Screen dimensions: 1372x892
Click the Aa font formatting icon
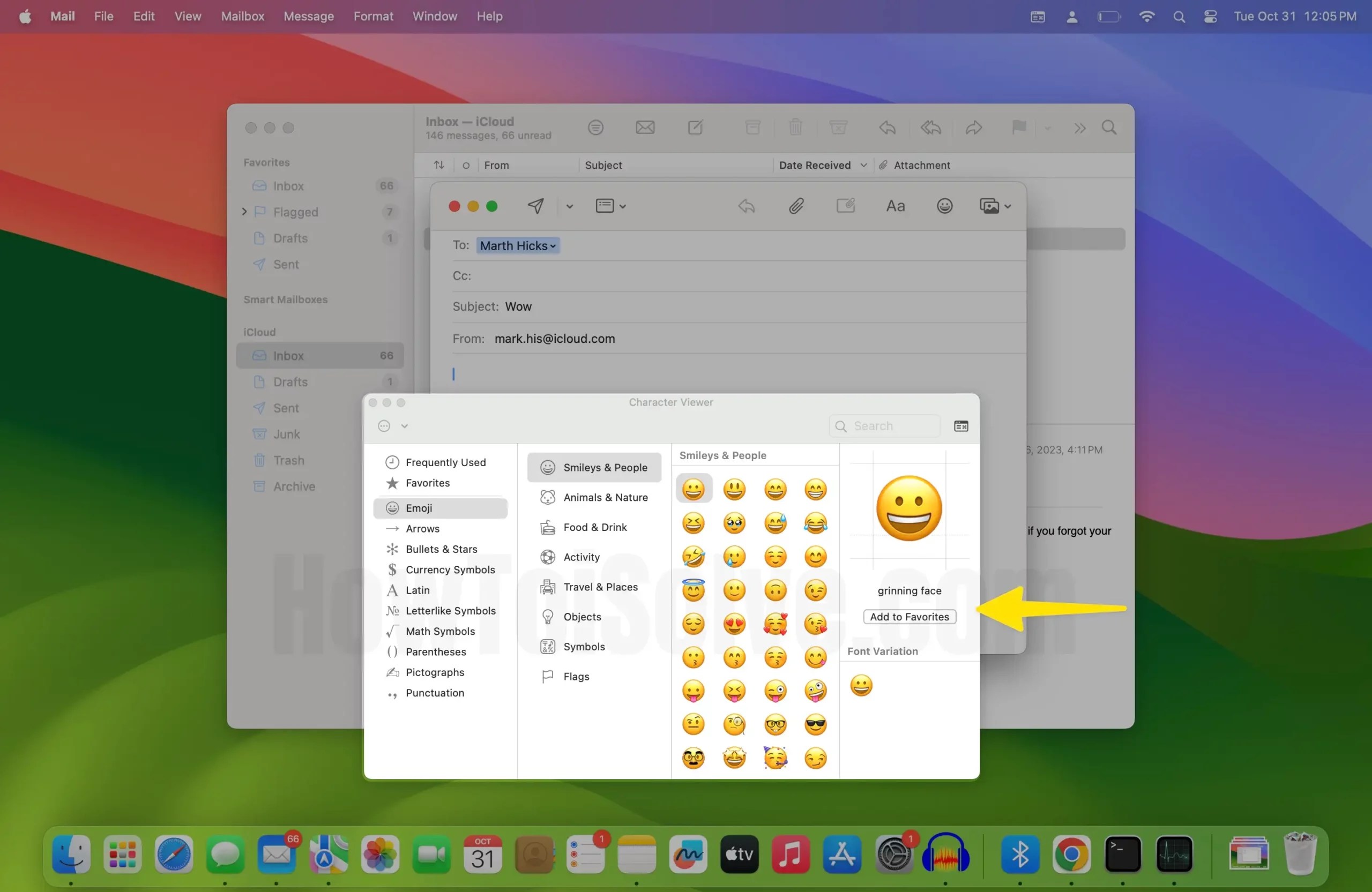(894, 206)
